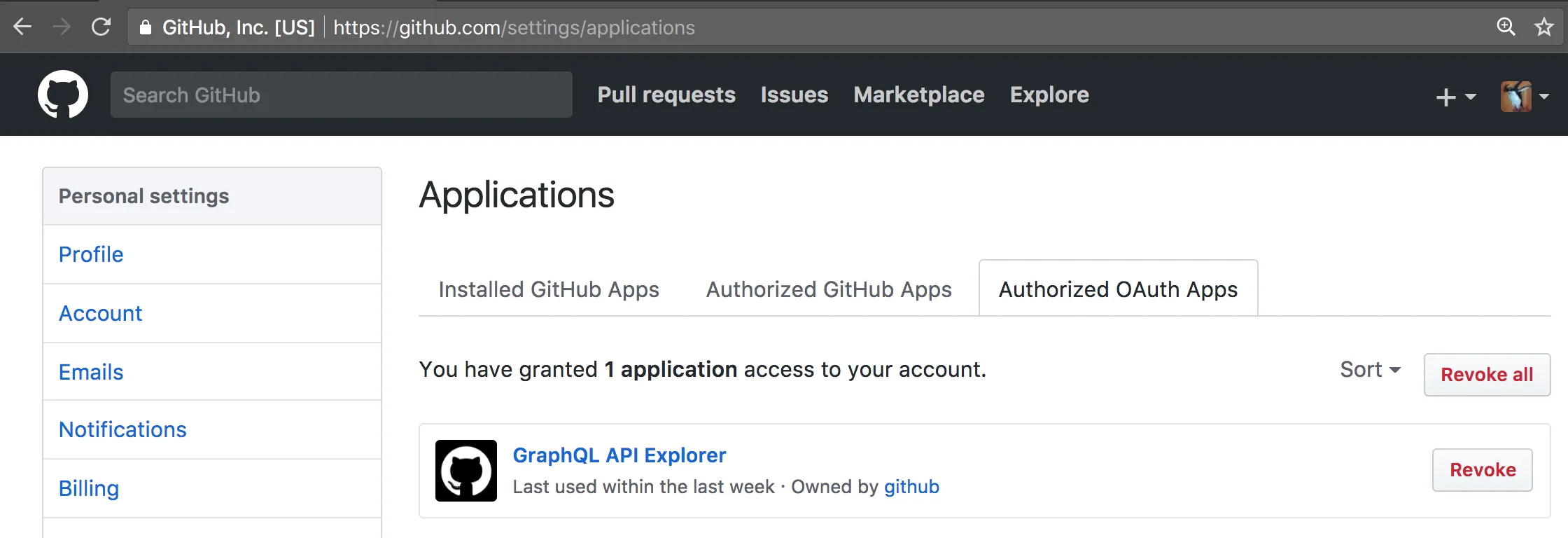This screenshot has width=1568, height=538.
Task: Click the browser forward arrow
Action: point(62,27)
